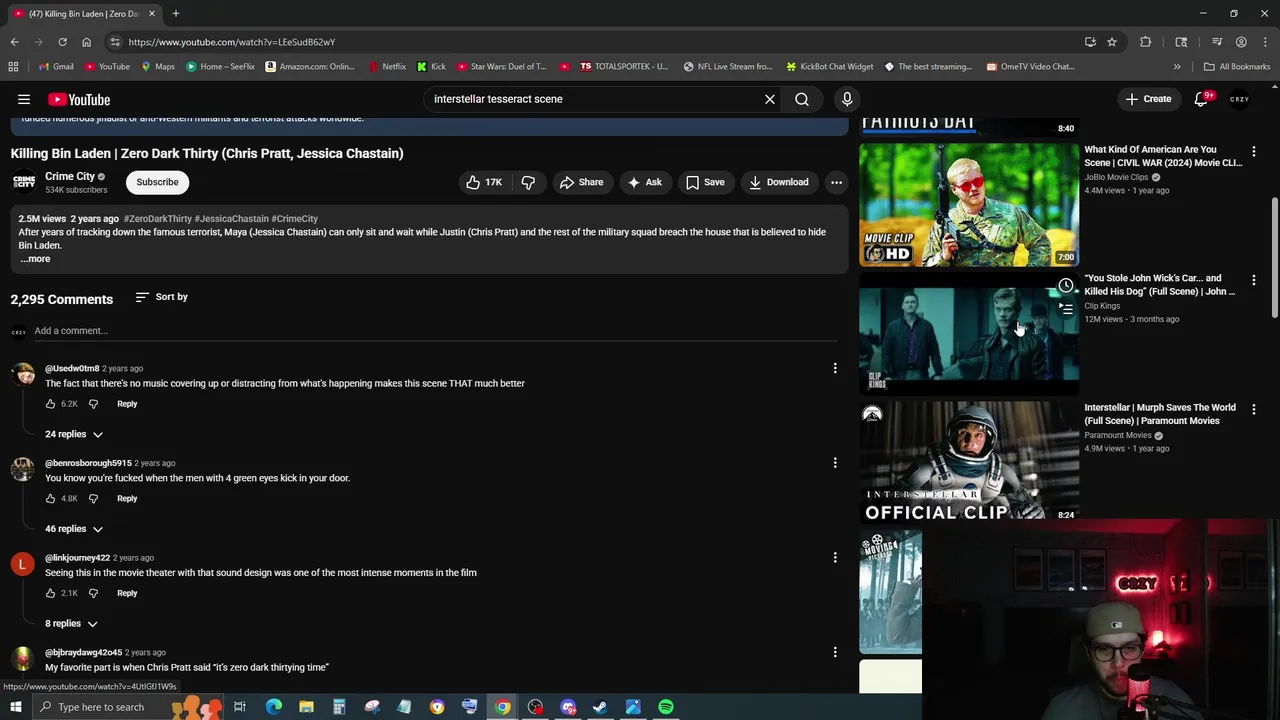Screen dimensions: 1280x720
Task: Like the @Usedw0tm8 comment
Action: (x=50, y=404)
